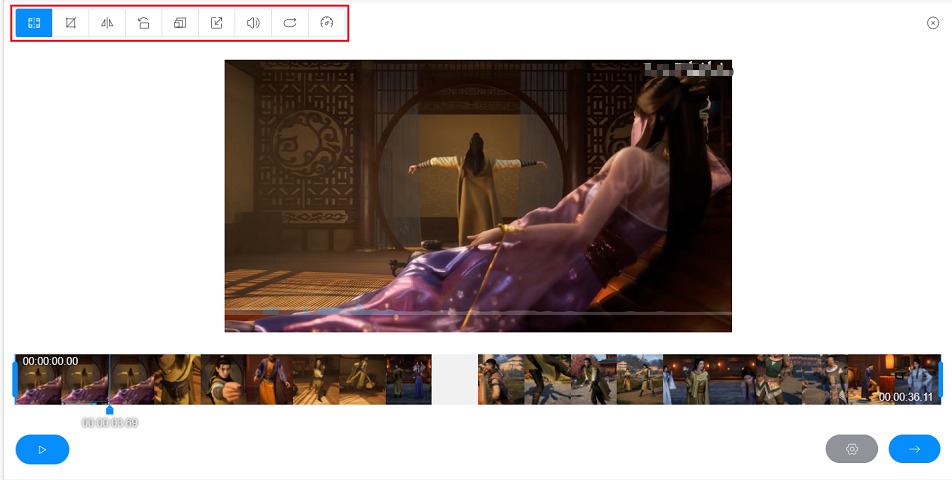Open the speed adjustment tool
Screen dimensions: 952x480
click(327, 23)
